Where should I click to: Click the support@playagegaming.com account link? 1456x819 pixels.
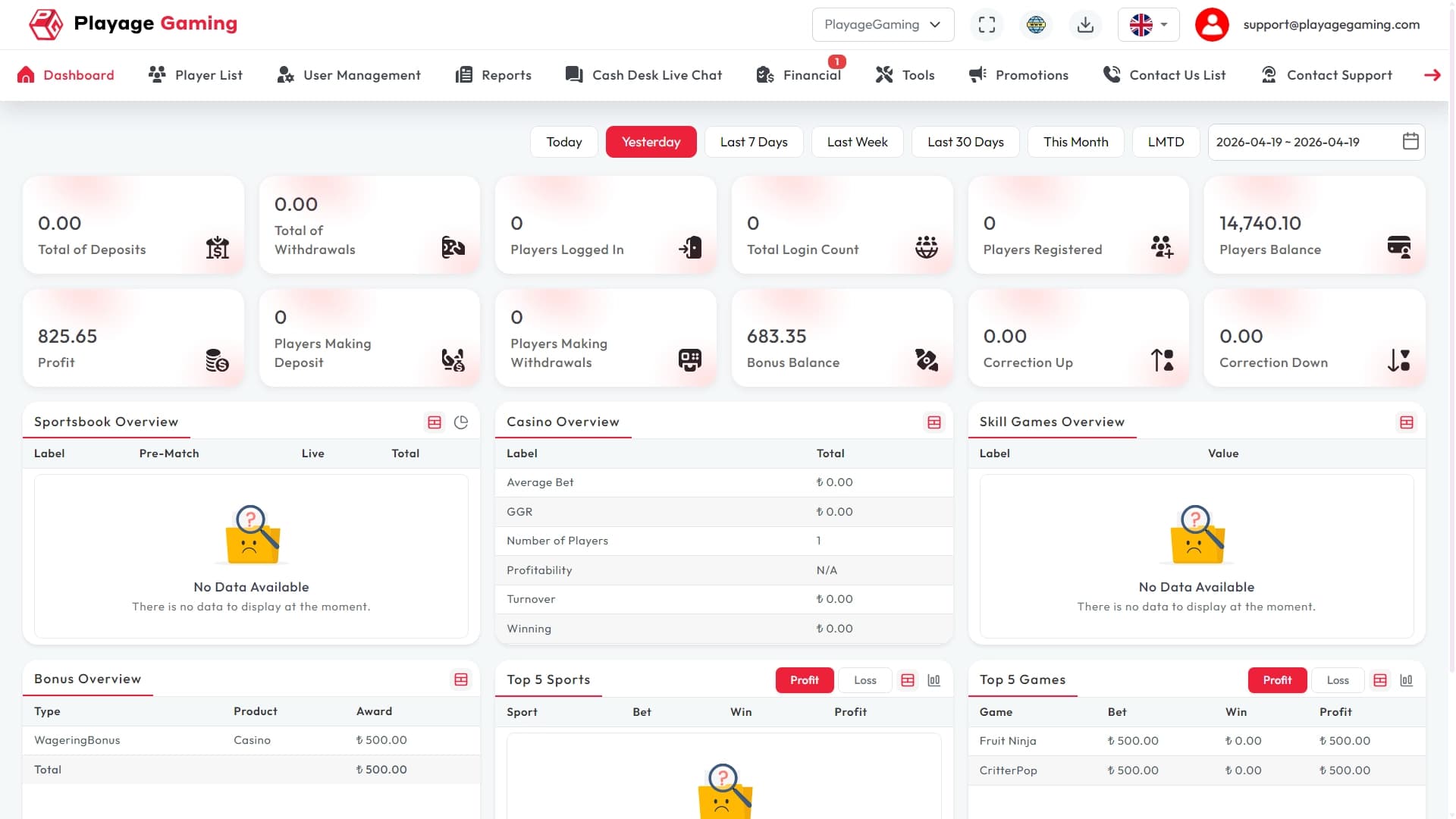(1332, 24)
